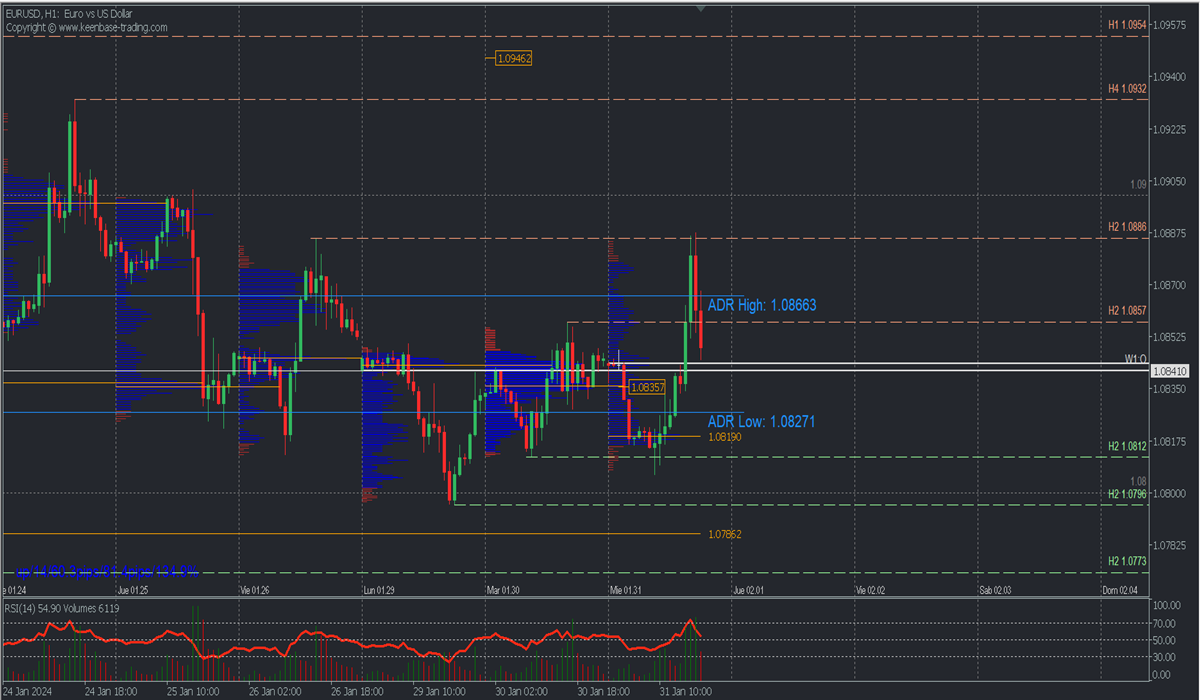1200x700 pixels.
Task: Click the ADR Low: 1.08271 label
Action: pos(760,422)
